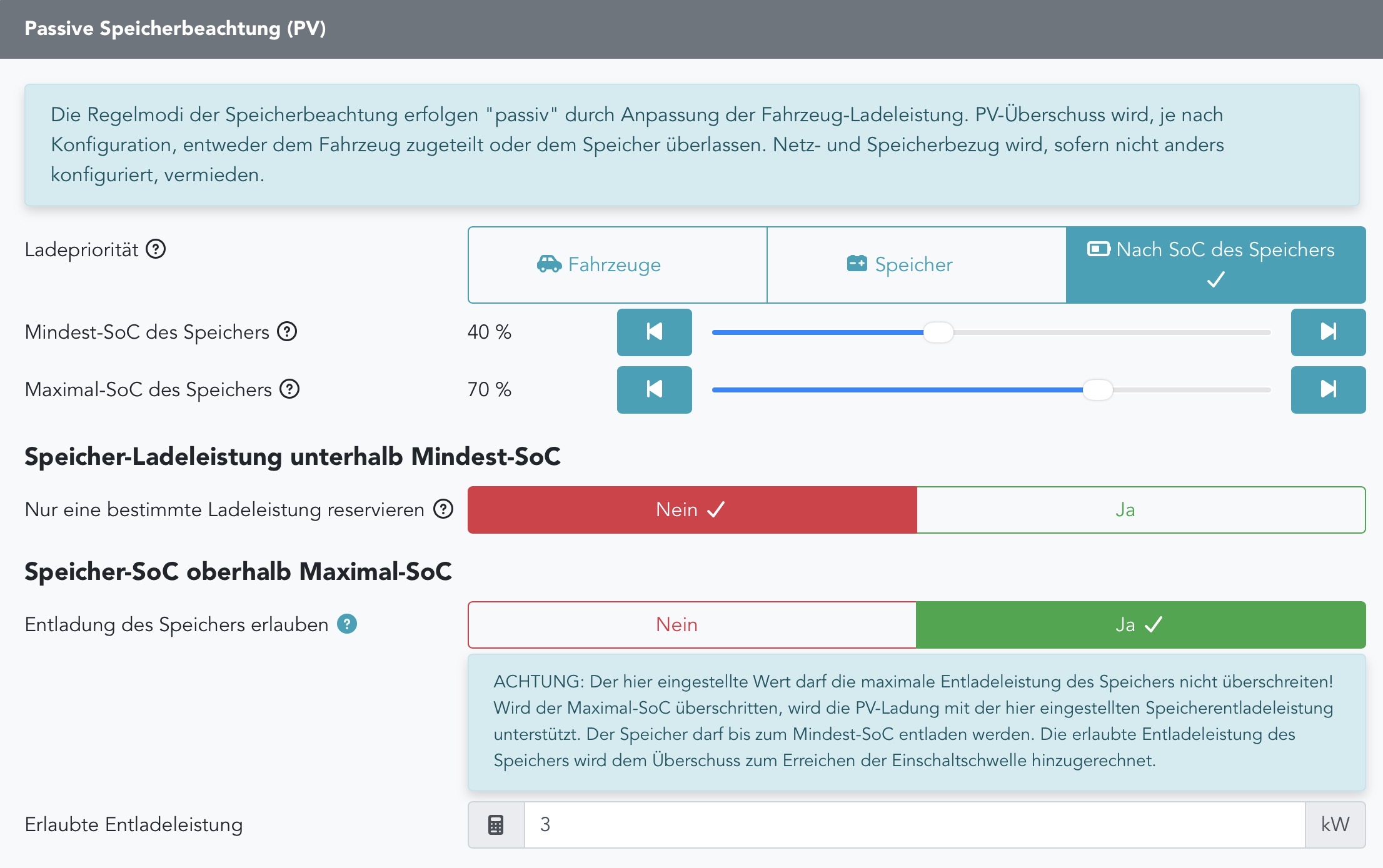Decrease Mindest-SoC with skip-back button
This screenshot has width=1383, height=868.
(654, 332)
